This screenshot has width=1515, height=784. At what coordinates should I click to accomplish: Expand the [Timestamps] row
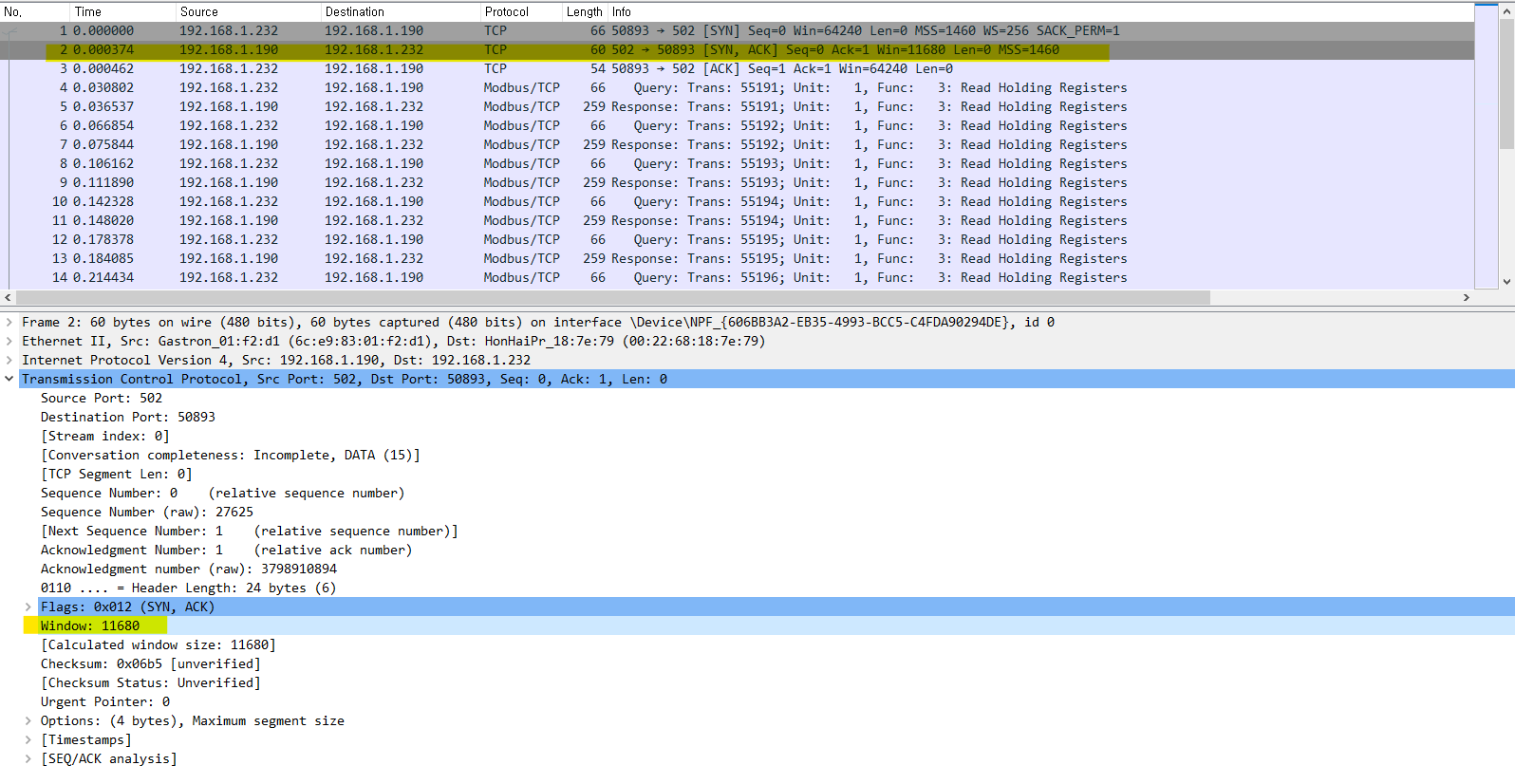pyautogui.click(x=28, y=739)
